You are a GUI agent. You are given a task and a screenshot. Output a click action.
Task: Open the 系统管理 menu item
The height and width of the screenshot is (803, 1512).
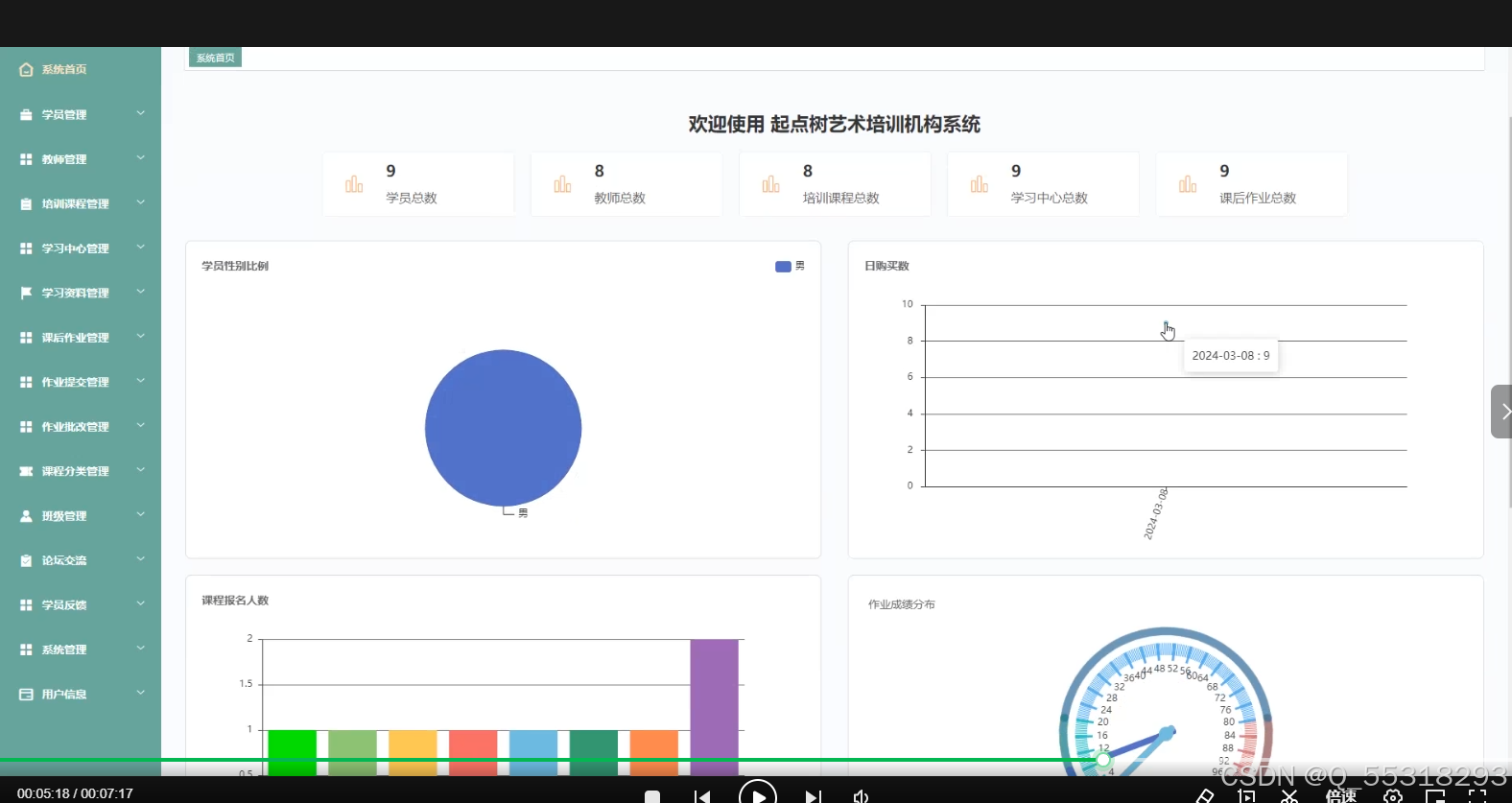point(81,649)
